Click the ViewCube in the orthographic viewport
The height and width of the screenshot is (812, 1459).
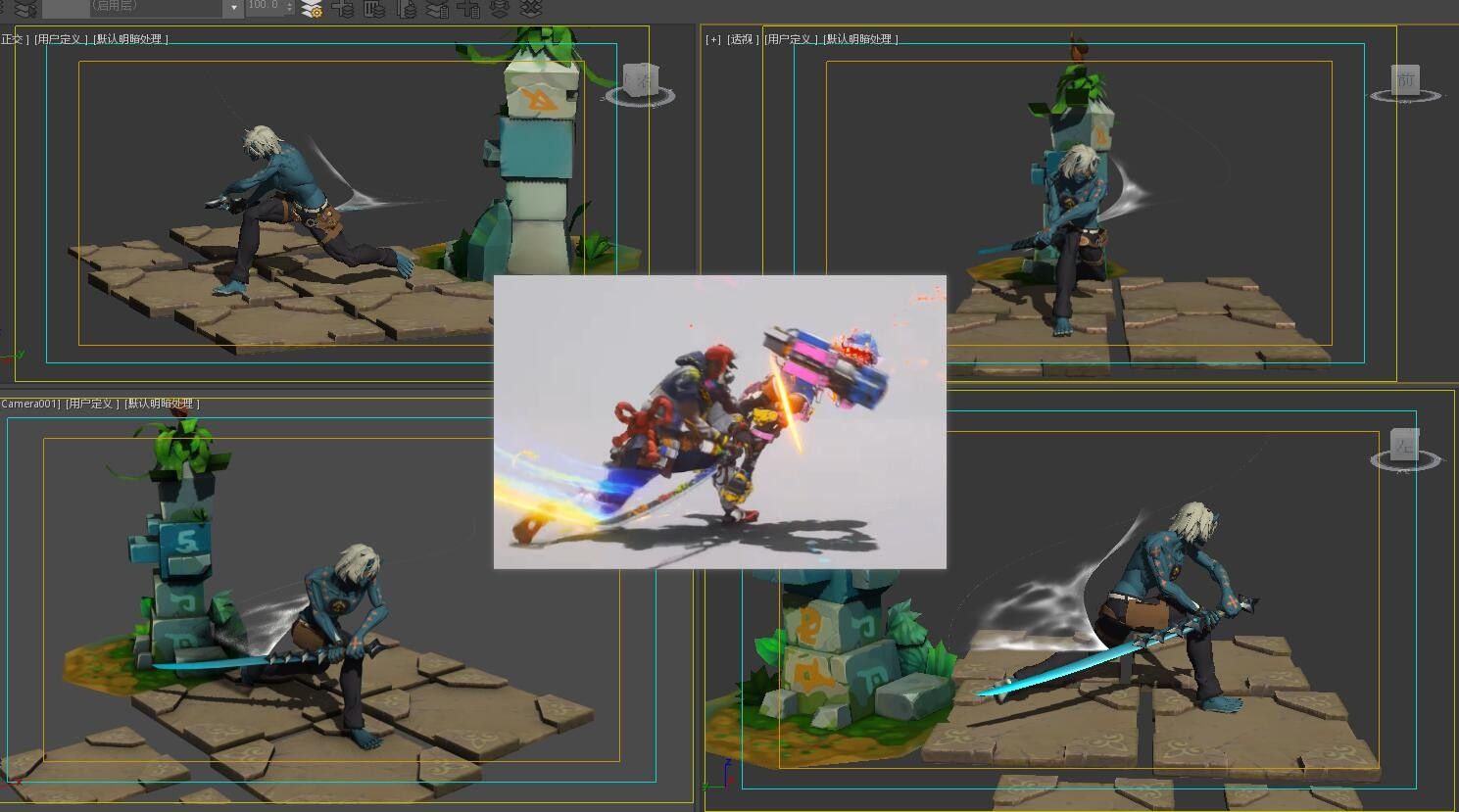point(640,79)
